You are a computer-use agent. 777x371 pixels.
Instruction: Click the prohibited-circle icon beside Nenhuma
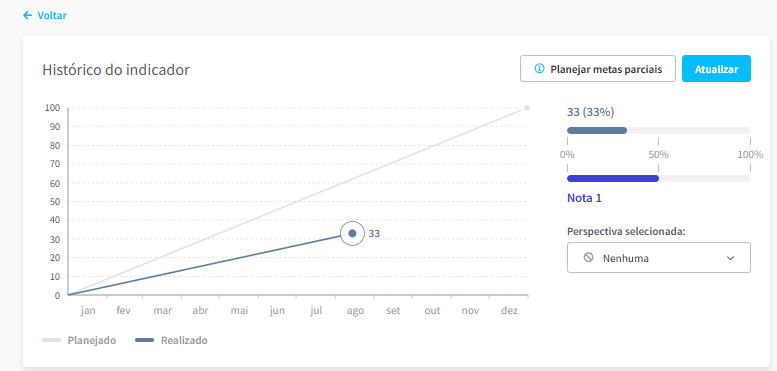tap(588, 258)
